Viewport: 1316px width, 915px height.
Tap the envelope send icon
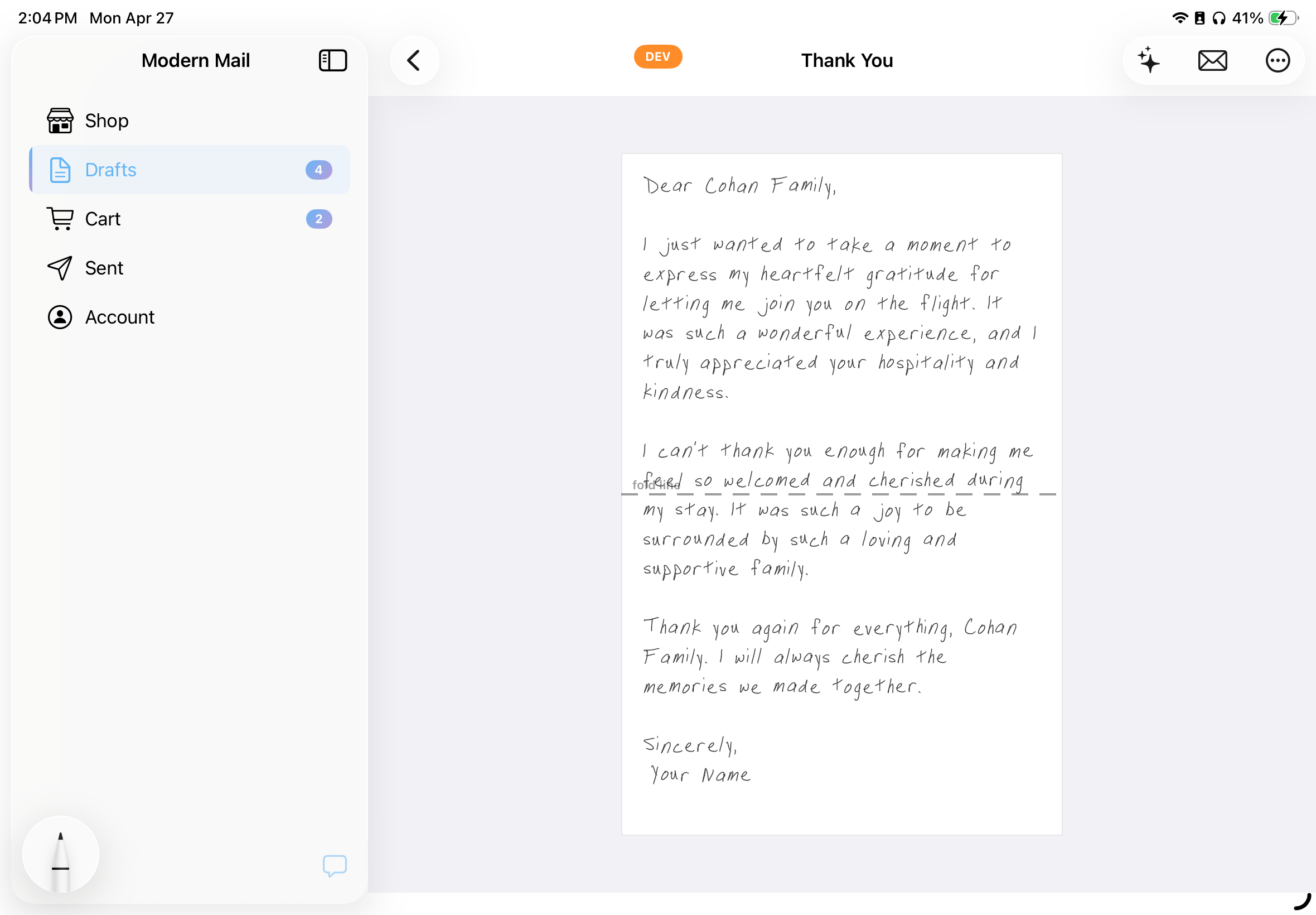1212,60
